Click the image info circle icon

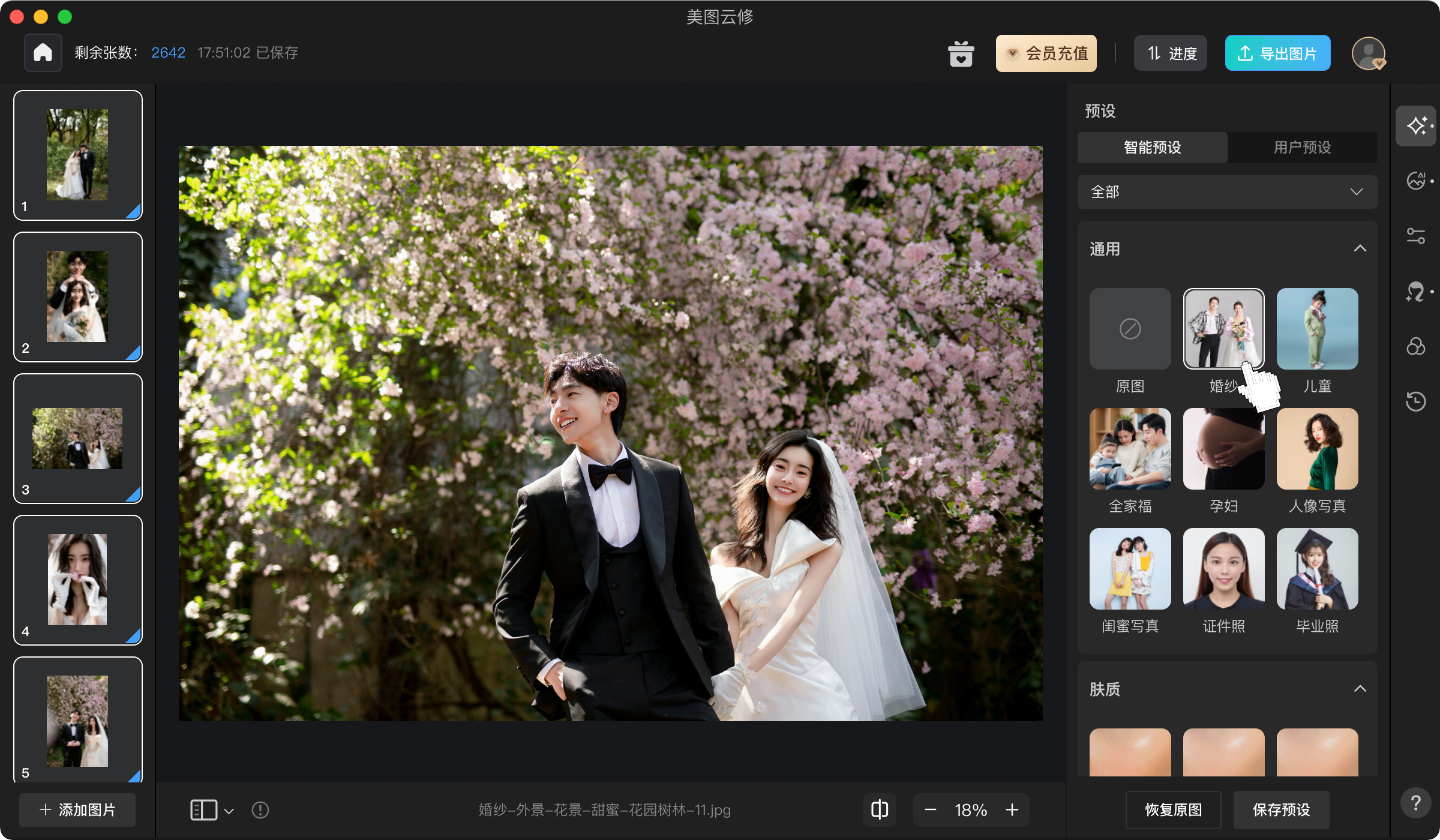coord(260,810)
